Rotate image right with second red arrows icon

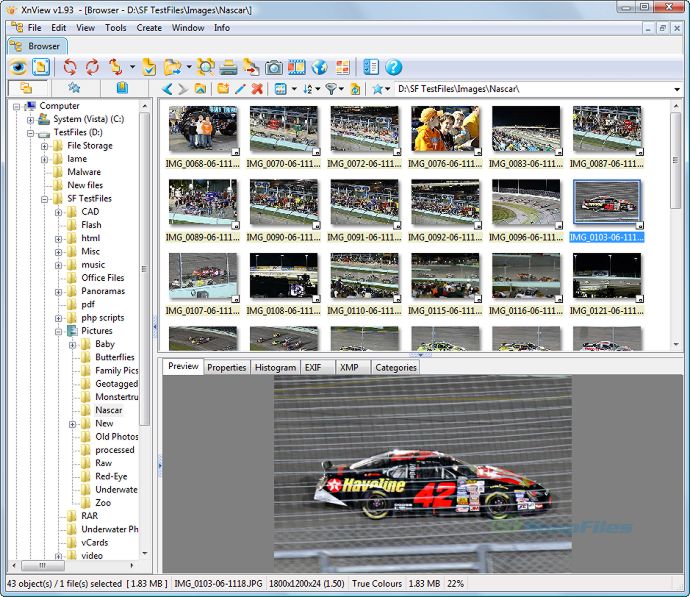click(x=92, y=67)
